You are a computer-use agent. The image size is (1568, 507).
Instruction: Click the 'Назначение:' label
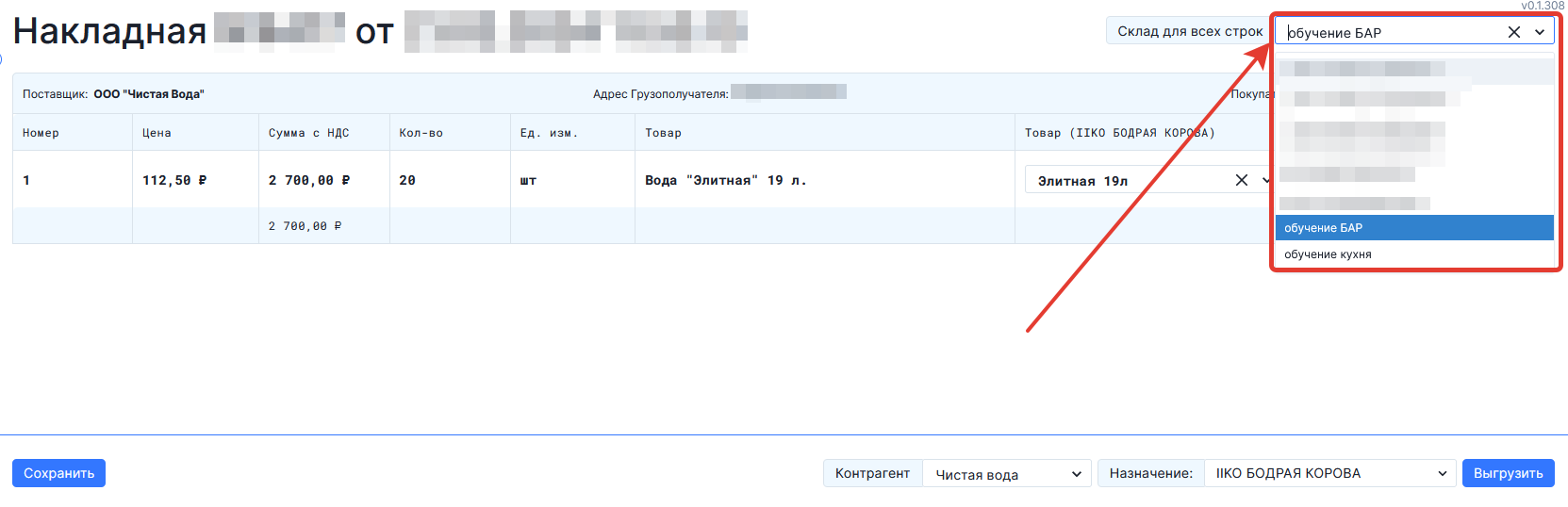click(1151, 473)
